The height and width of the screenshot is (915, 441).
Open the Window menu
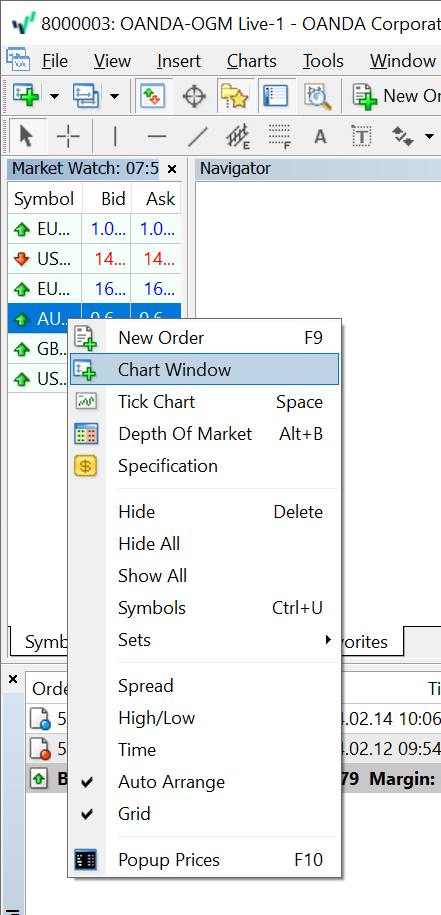click(402, 61)
